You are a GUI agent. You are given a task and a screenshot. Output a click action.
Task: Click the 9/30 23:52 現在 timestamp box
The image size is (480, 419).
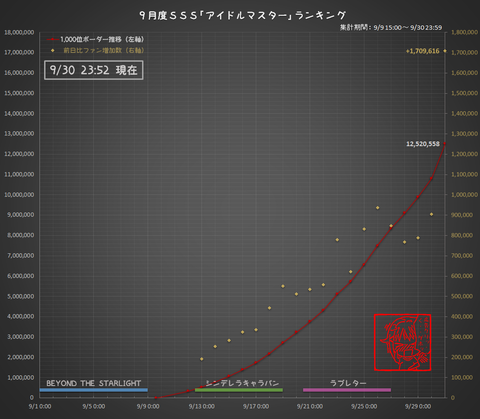(94, 70)
